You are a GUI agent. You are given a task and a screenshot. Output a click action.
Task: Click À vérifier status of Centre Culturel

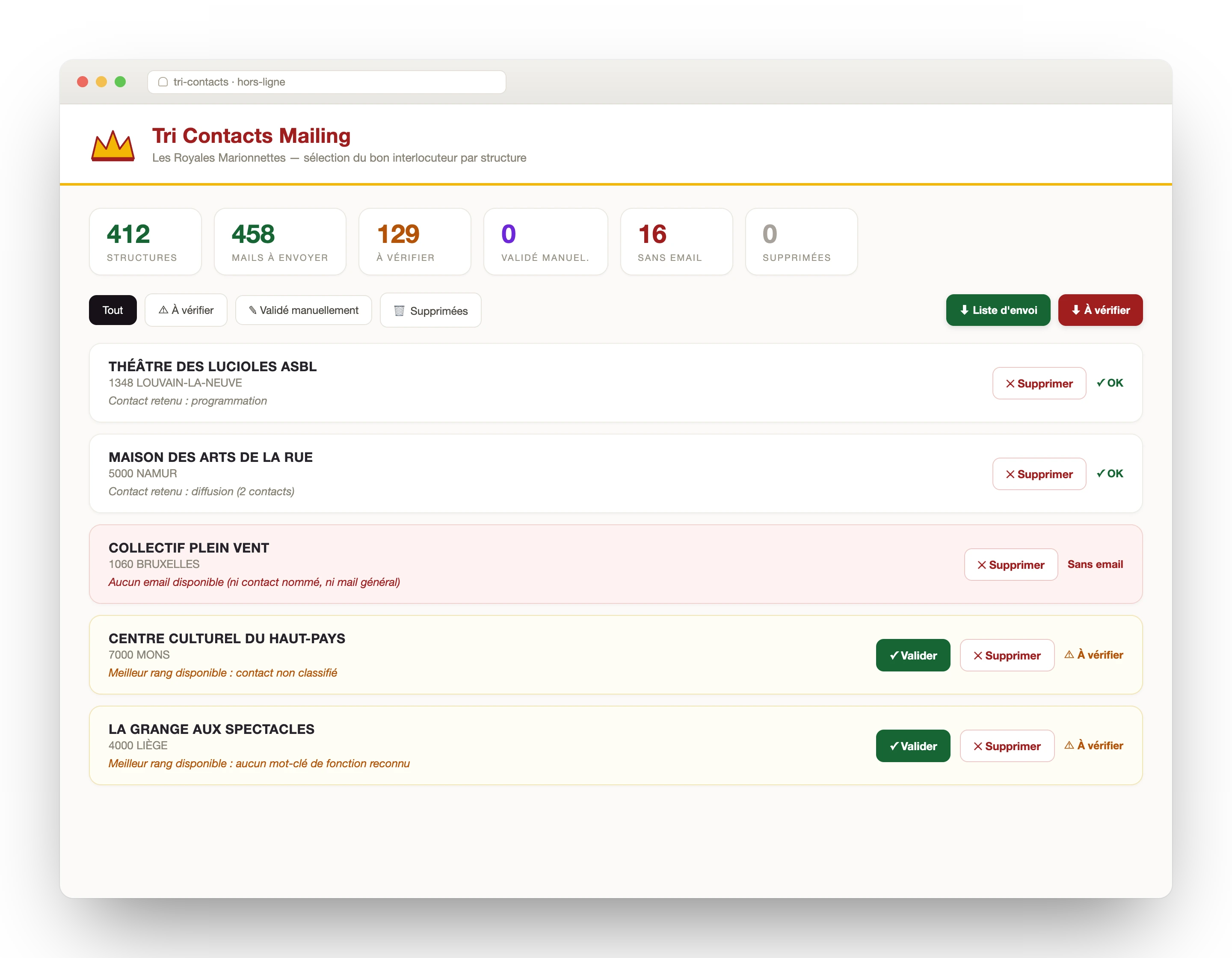pyautogui.click(x=1094, y=655)
